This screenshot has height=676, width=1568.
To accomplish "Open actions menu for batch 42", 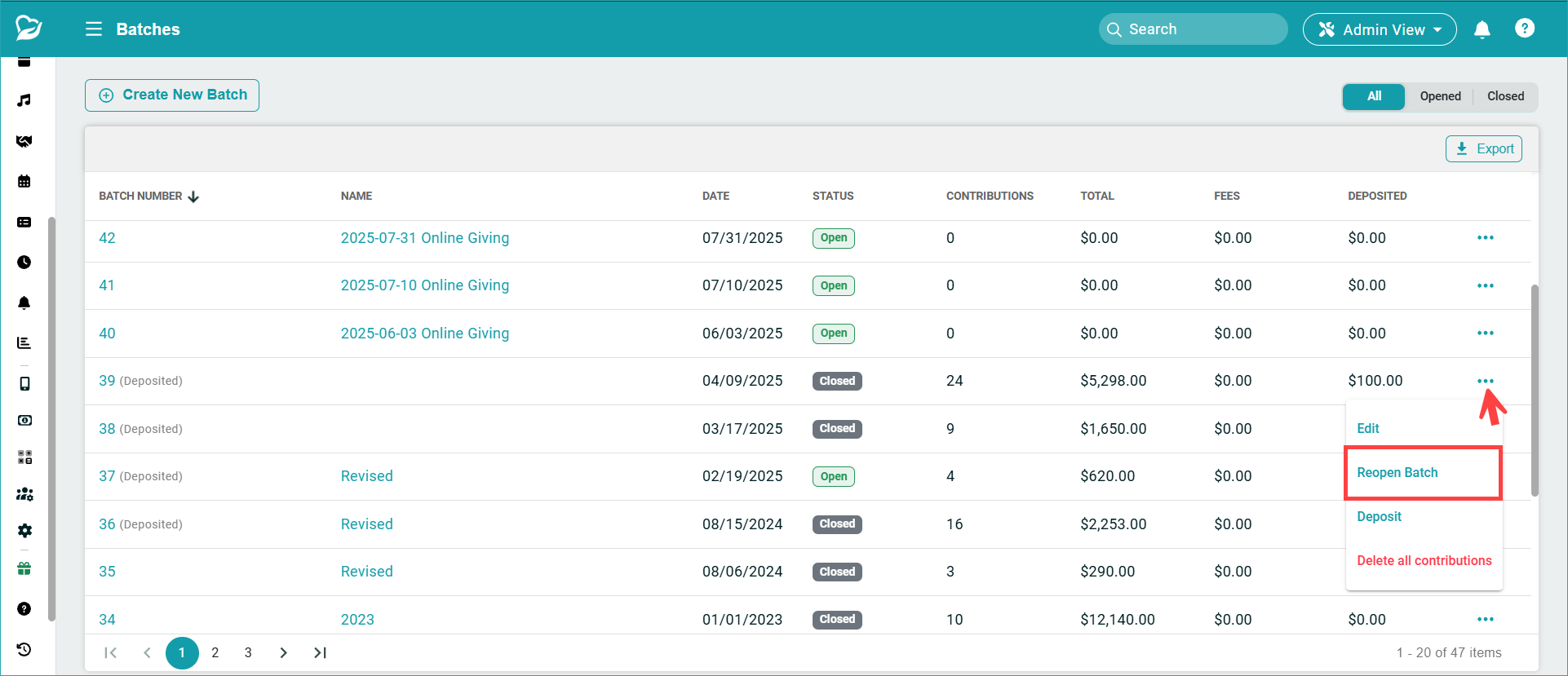I will (x=1485, y=238).
